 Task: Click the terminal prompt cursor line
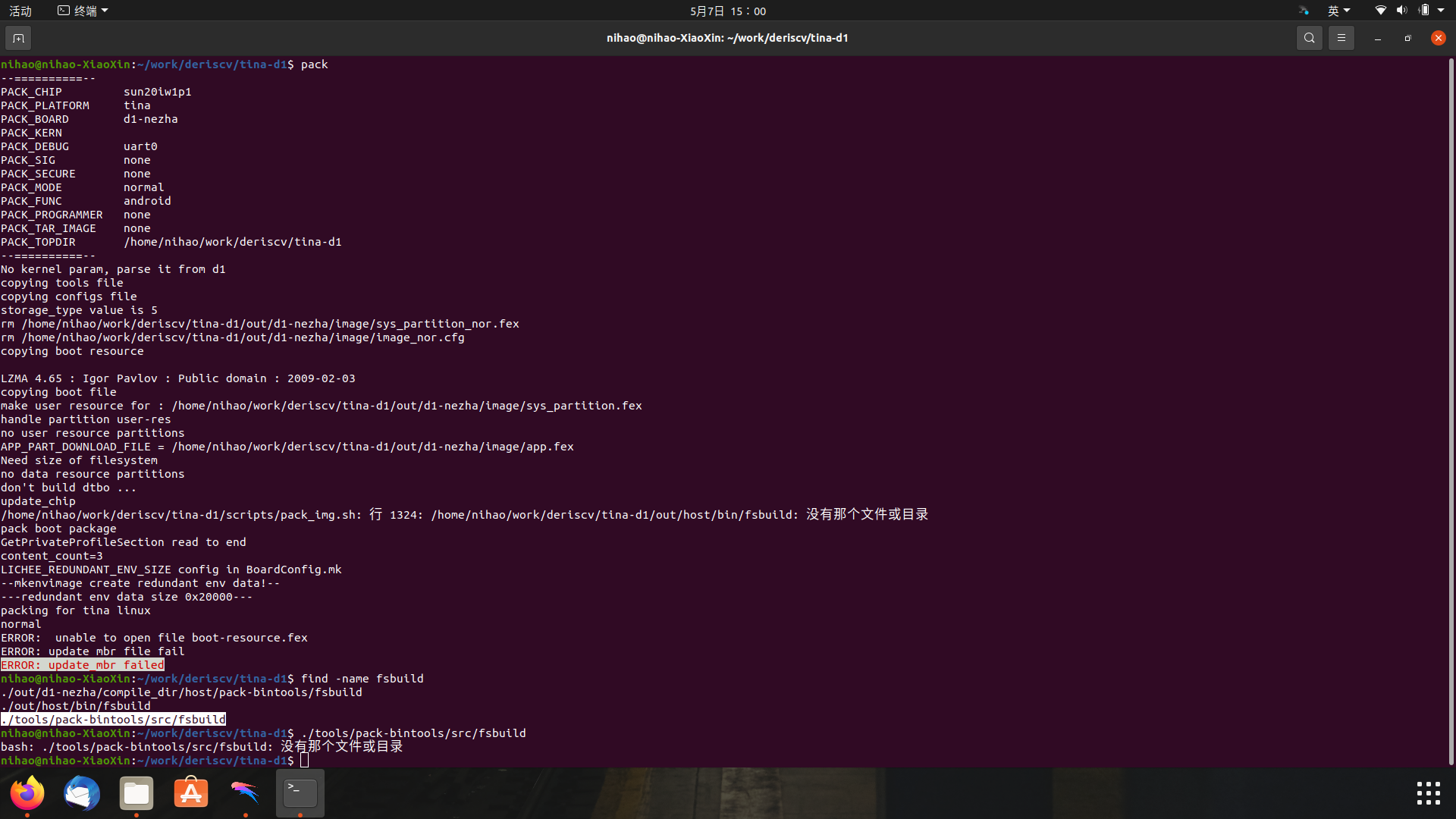pyautogui.click(x=305, y=761)
